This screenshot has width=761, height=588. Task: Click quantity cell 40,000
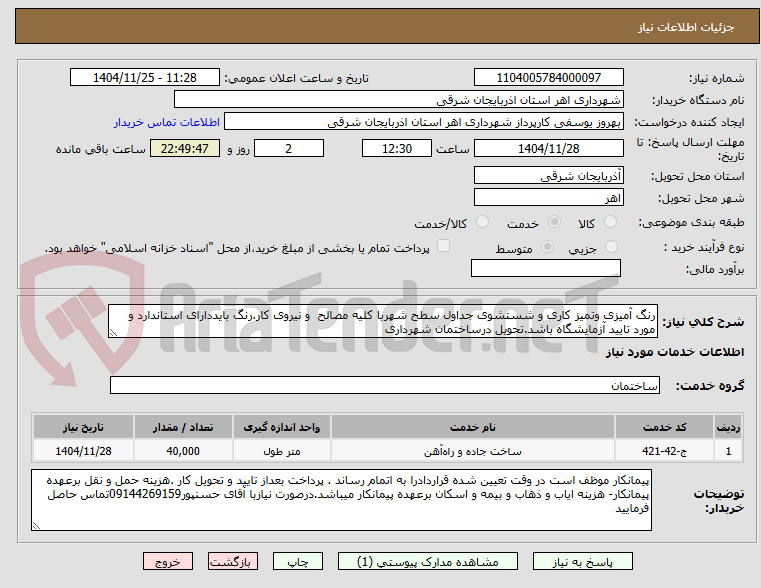pyautogui.click(x=183, y=451)
